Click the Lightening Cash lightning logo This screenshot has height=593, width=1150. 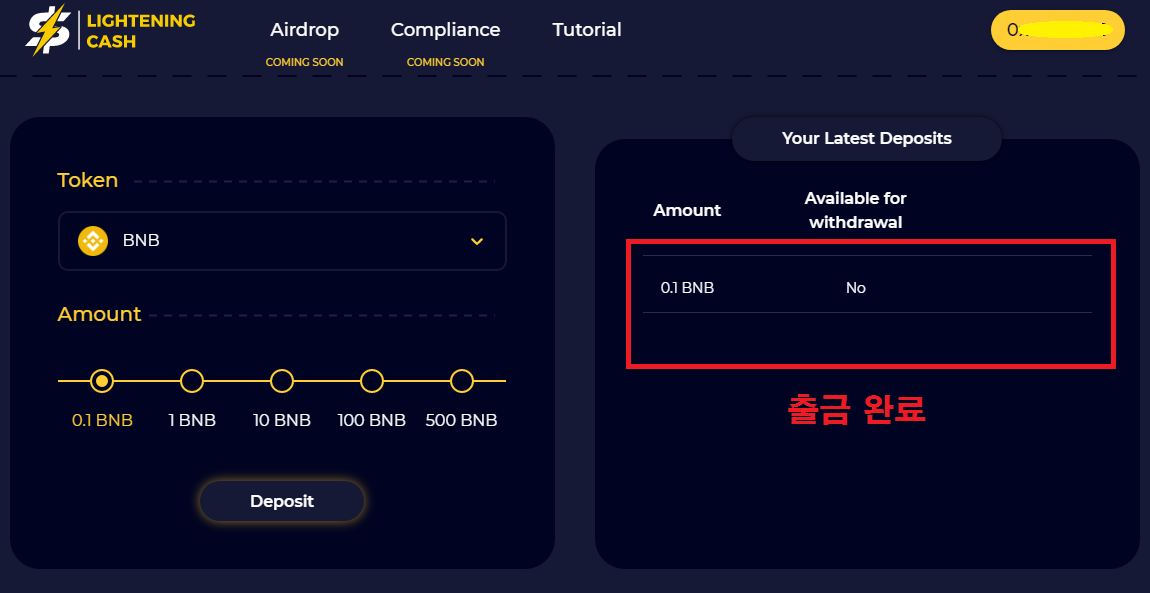tap(48, 30)
